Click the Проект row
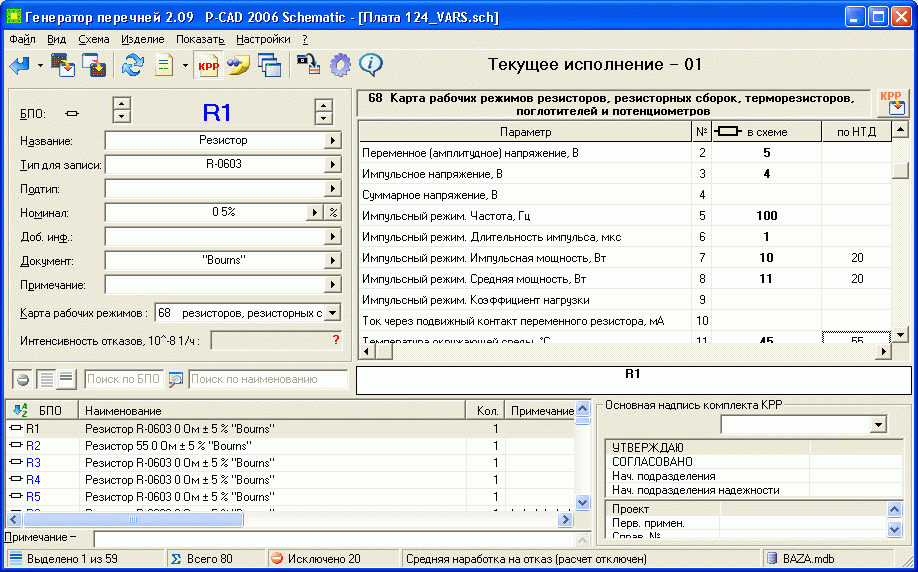This screenshot has width=918, height=572. tap(747, 509)
